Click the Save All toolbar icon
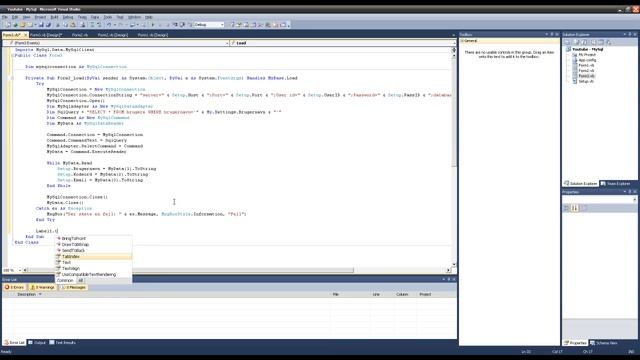Image resolution: width=640 pixels, height=360 pixels. [48, 25]
